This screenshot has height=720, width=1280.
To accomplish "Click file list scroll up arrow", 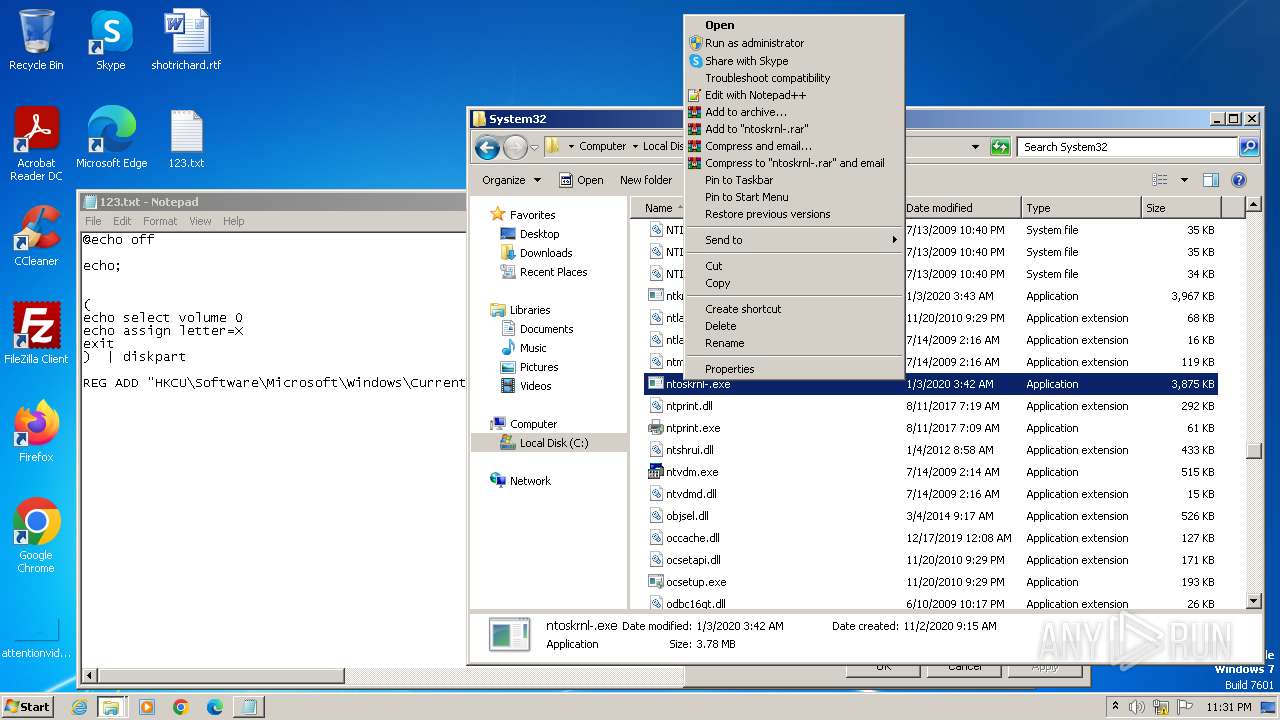I will point(1254,206).
